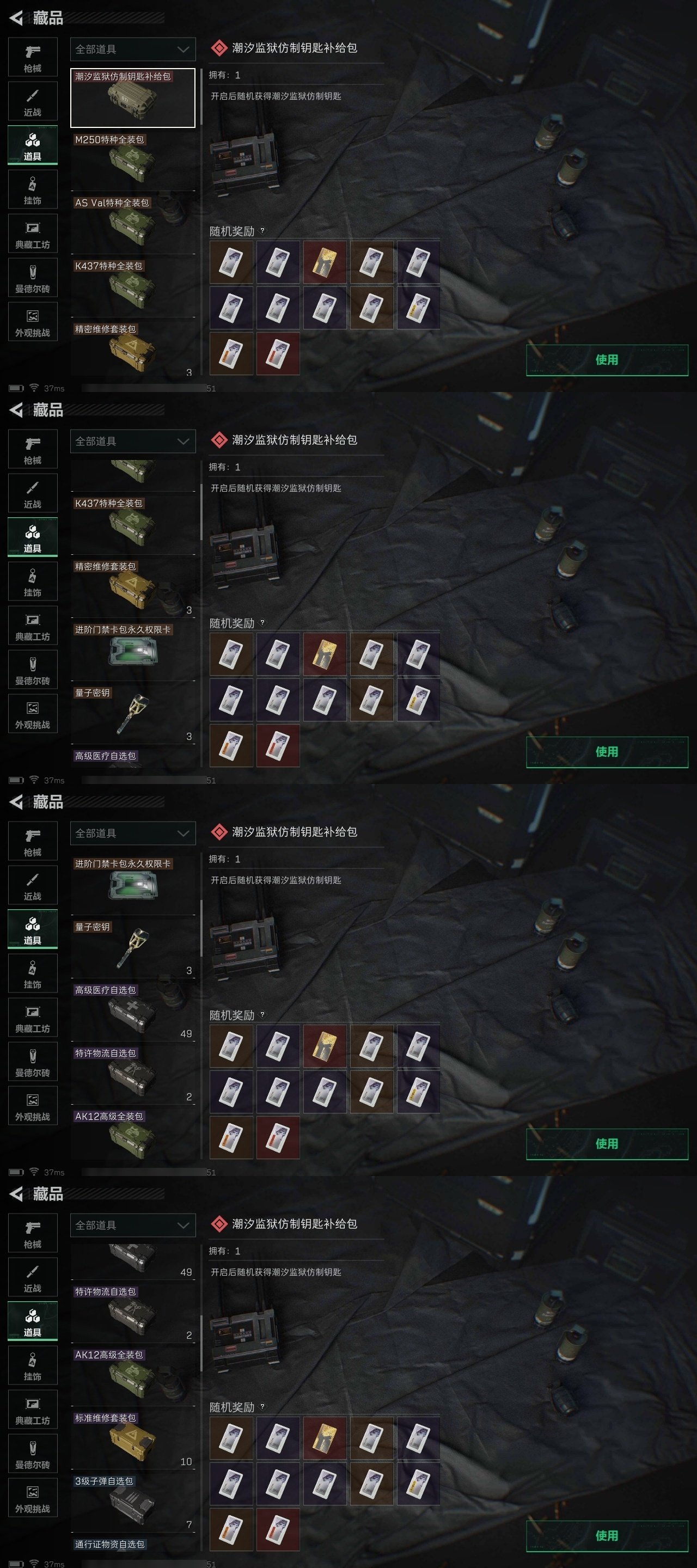Open 外观挑战 icon beside 通行证物资自选包 entry
Viewport: 697px width, 1568px height.
tap(33, 1497)
